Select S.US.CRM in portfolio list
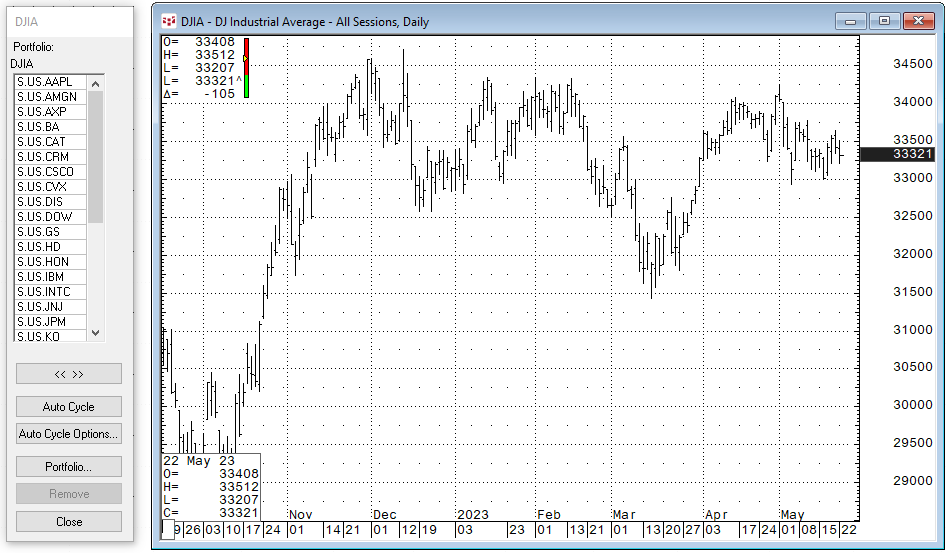This screenshot has width=948, height=553. pyautogui.click(x=51, y=157)
